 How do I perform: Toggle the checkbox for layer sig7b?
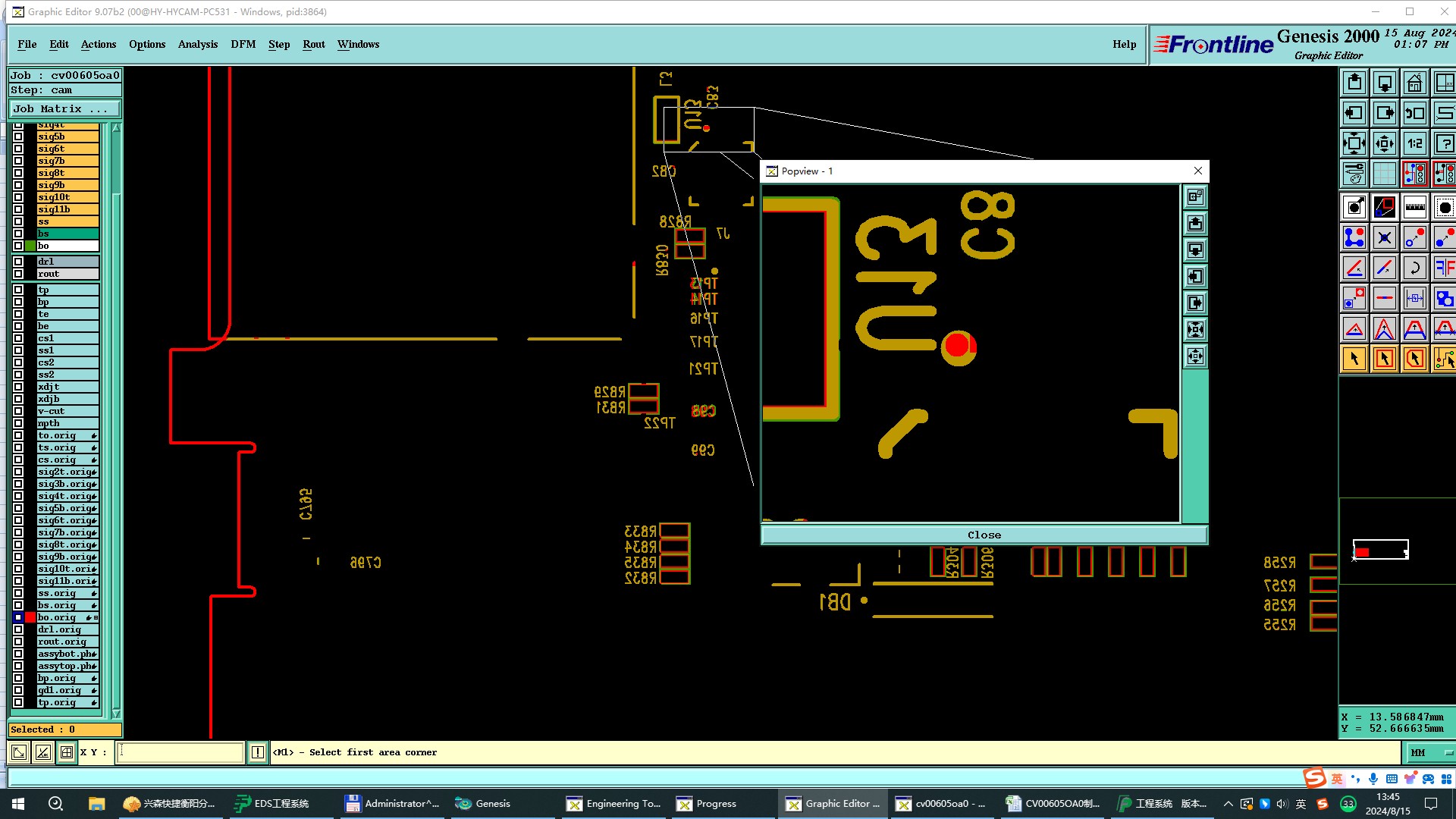point(18,161)
